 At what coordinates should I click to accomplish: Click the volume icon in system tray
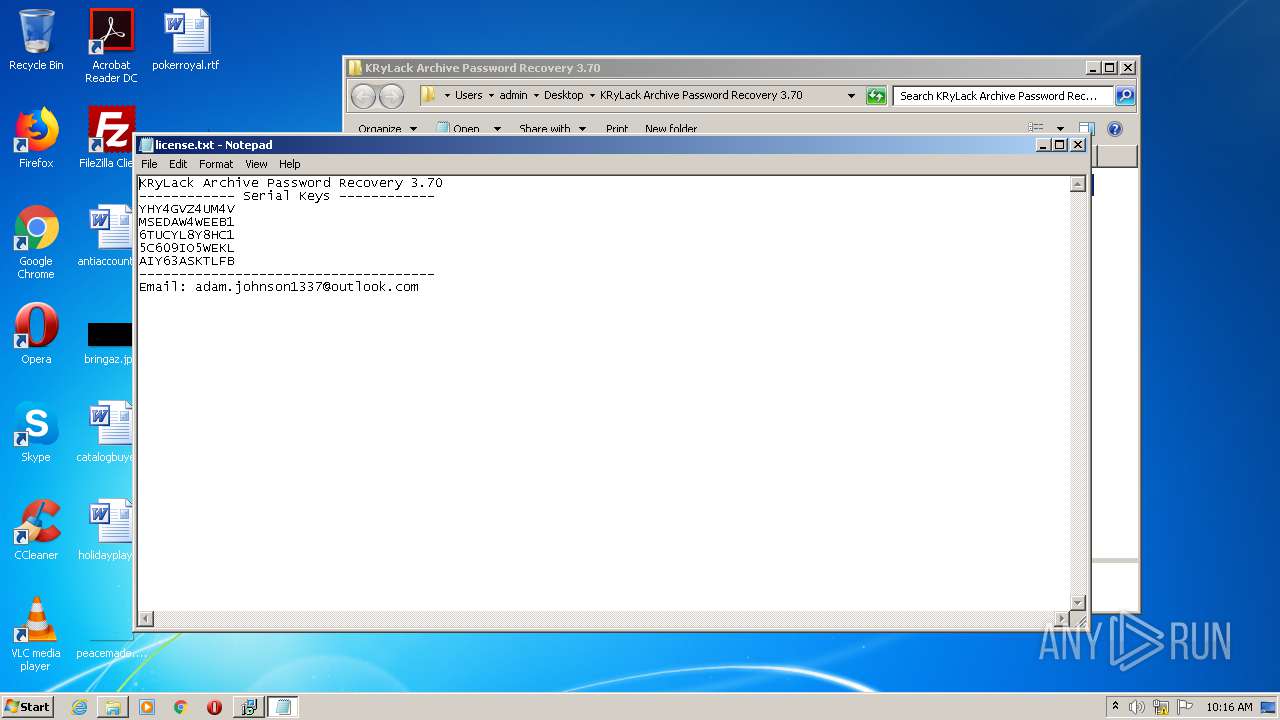[x=1137, y=707]
